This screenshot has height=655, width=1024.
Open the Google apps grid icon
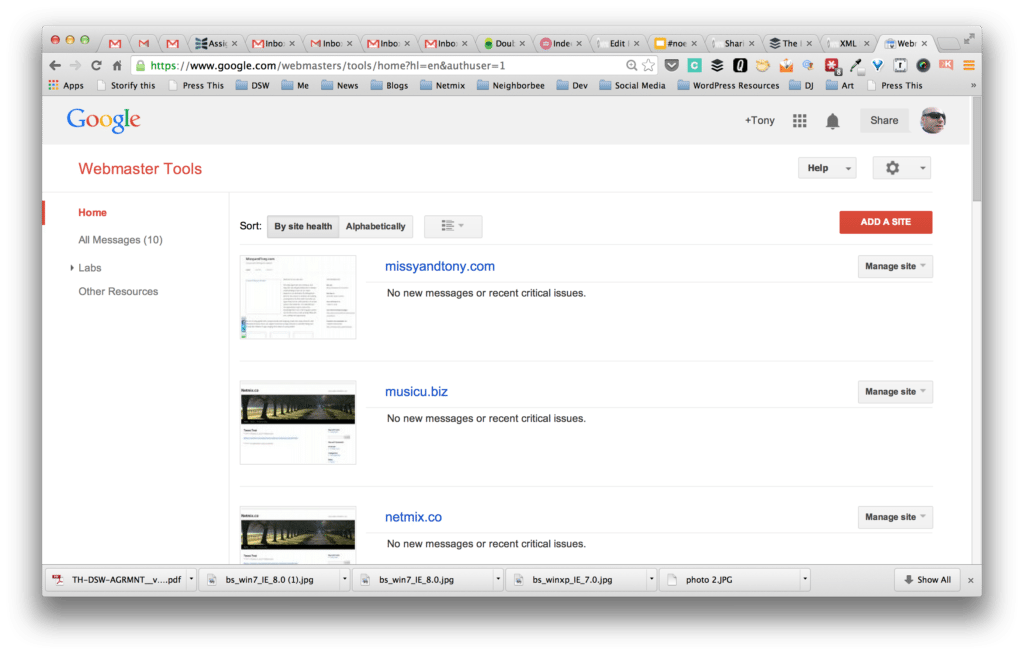coord(799,121)
